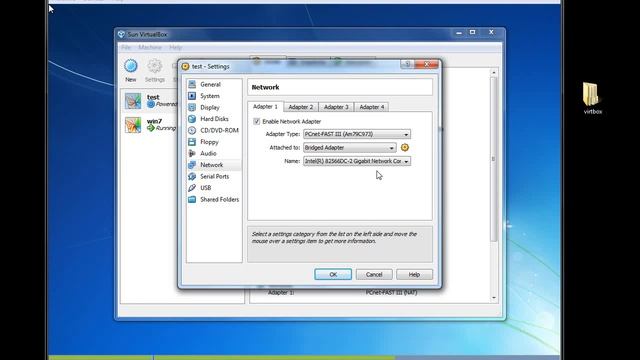Image resolution: width=640 pixels, height=360 pixels.
Task: Switch to the Adapter 1 tab
Action: click(x=265, y=107)
